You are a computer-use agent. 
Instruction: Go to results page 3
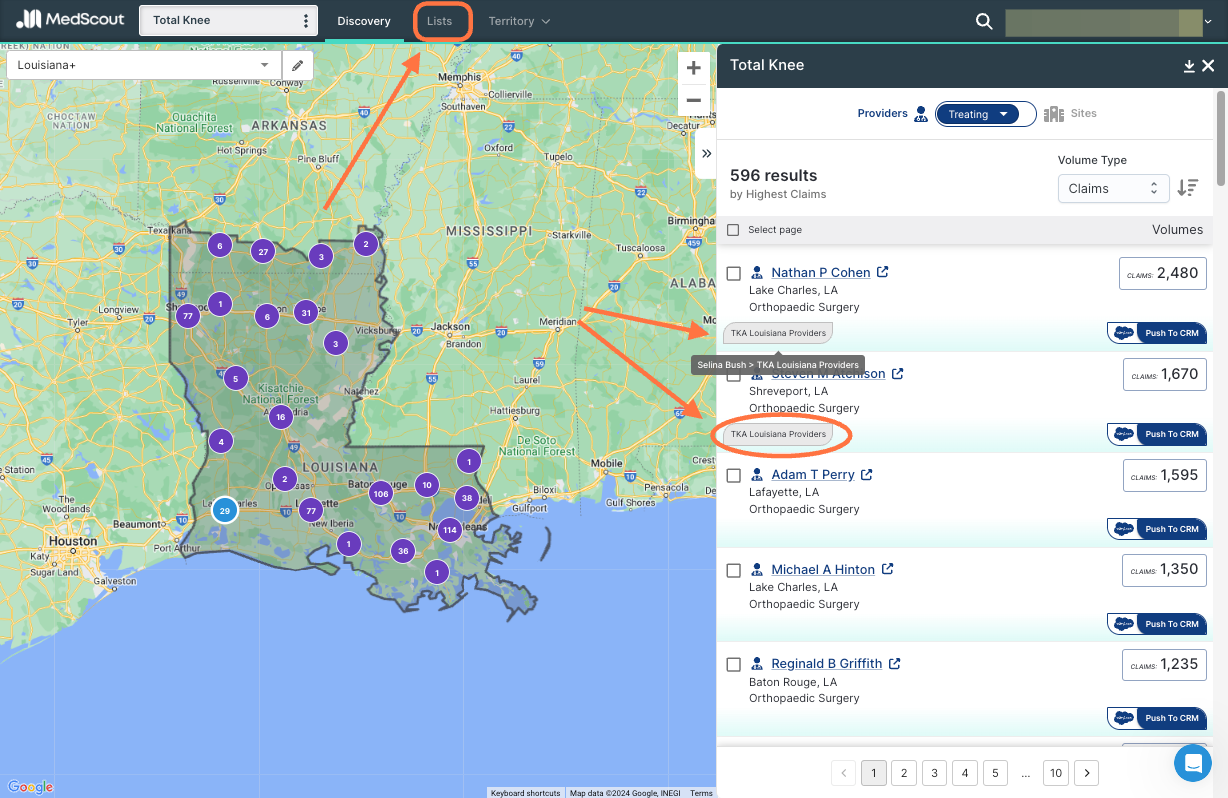point(934,773)
